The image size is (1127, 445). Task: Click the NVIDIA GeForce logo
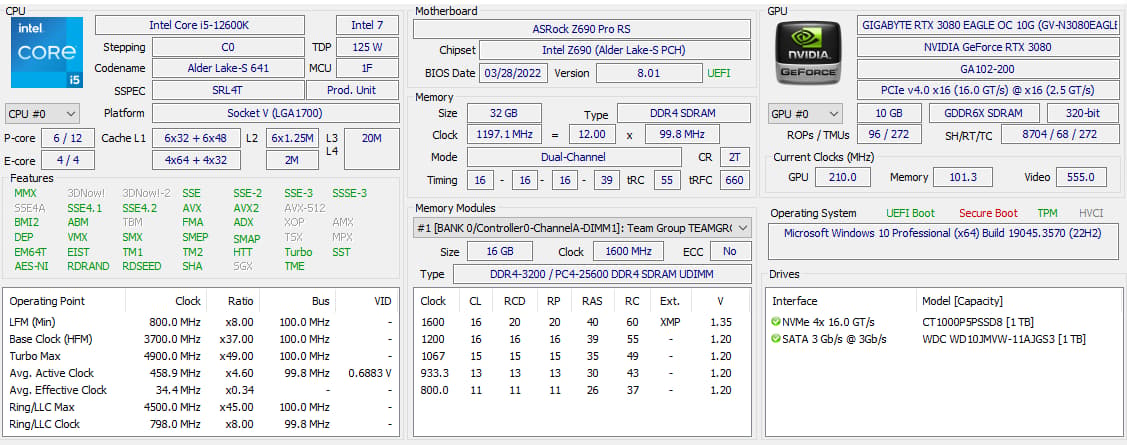tap(809, 52)
